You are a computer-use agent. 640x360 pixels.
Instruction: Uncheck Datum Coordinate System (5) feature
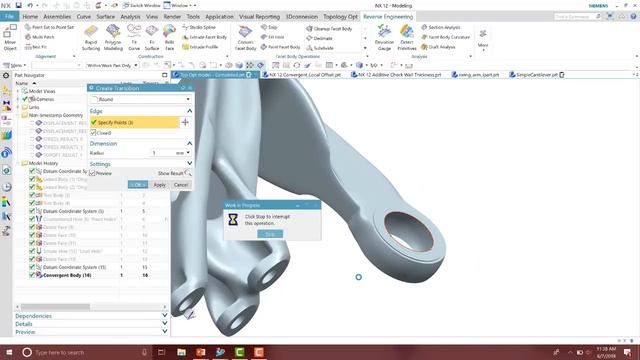coord(32,211)
